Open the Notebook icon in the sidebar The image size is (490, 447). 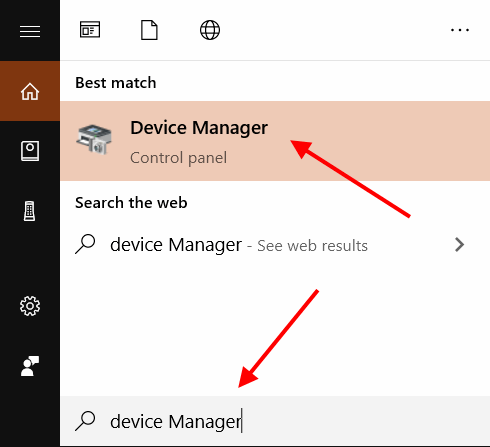tap(30, 151)
